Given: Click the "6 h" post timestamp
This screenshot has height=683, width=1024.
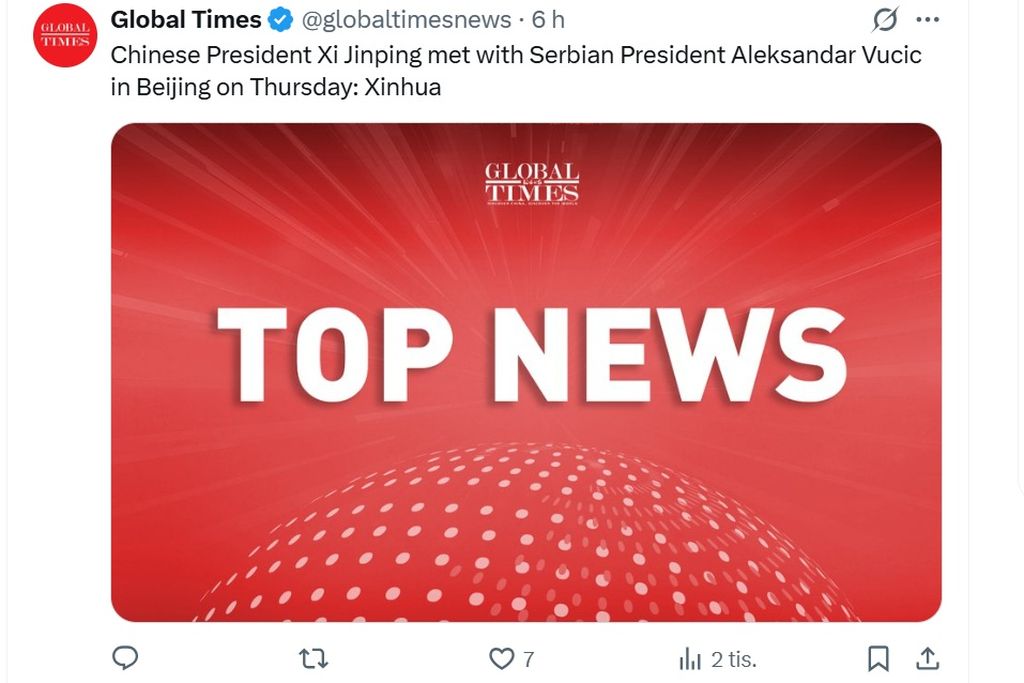Looking at the screenshot, I should click(548, 20).
